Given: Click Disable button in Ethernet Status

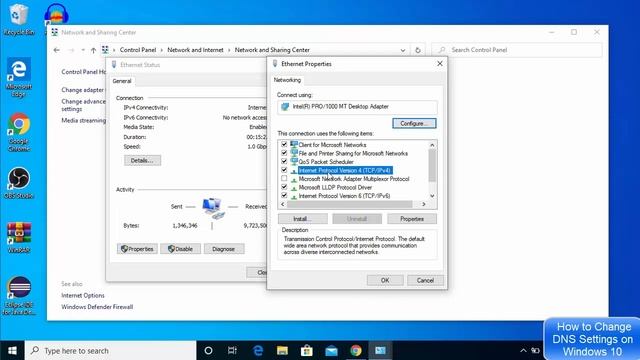Looking at the screenshot, I should [x=180, y=249].
